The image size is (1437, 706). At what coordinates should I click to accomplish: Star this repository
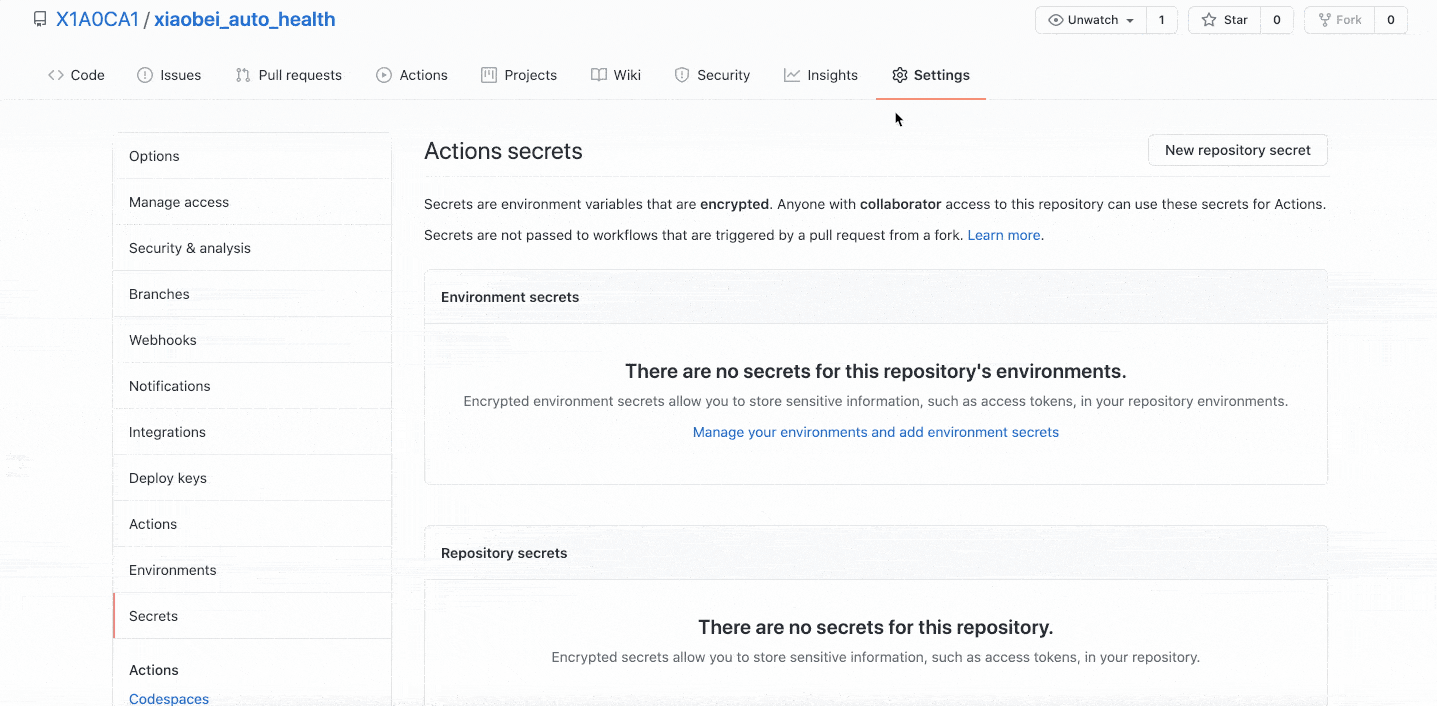1225,20
